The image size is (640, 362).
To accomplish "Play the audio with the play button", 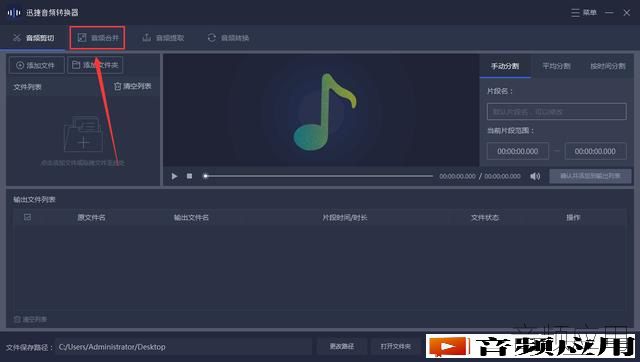I will pyautogui.click(x=174, y=176).
